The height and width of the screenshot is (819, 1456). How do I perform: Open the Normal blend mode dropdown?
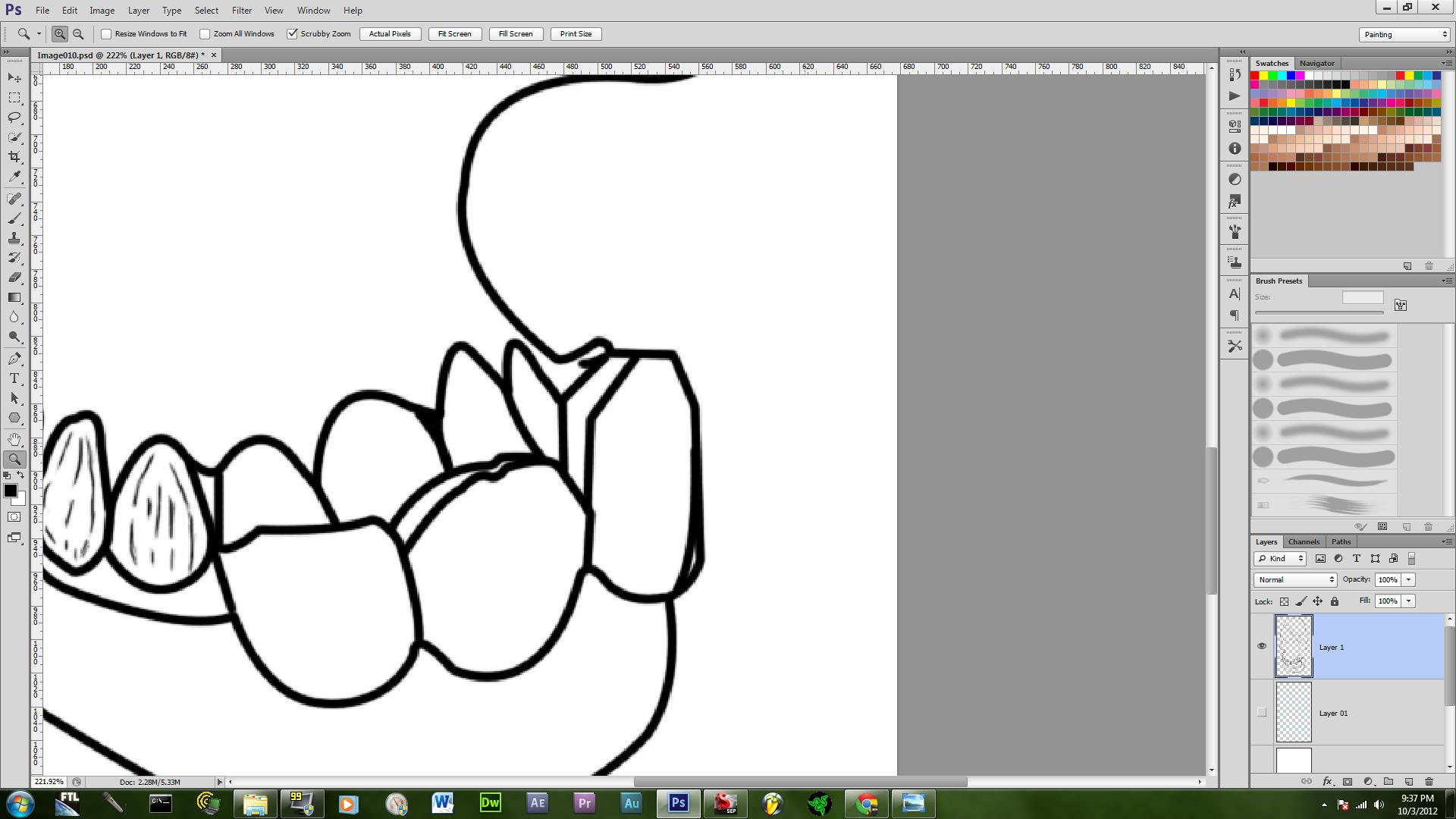(1294, 579)
